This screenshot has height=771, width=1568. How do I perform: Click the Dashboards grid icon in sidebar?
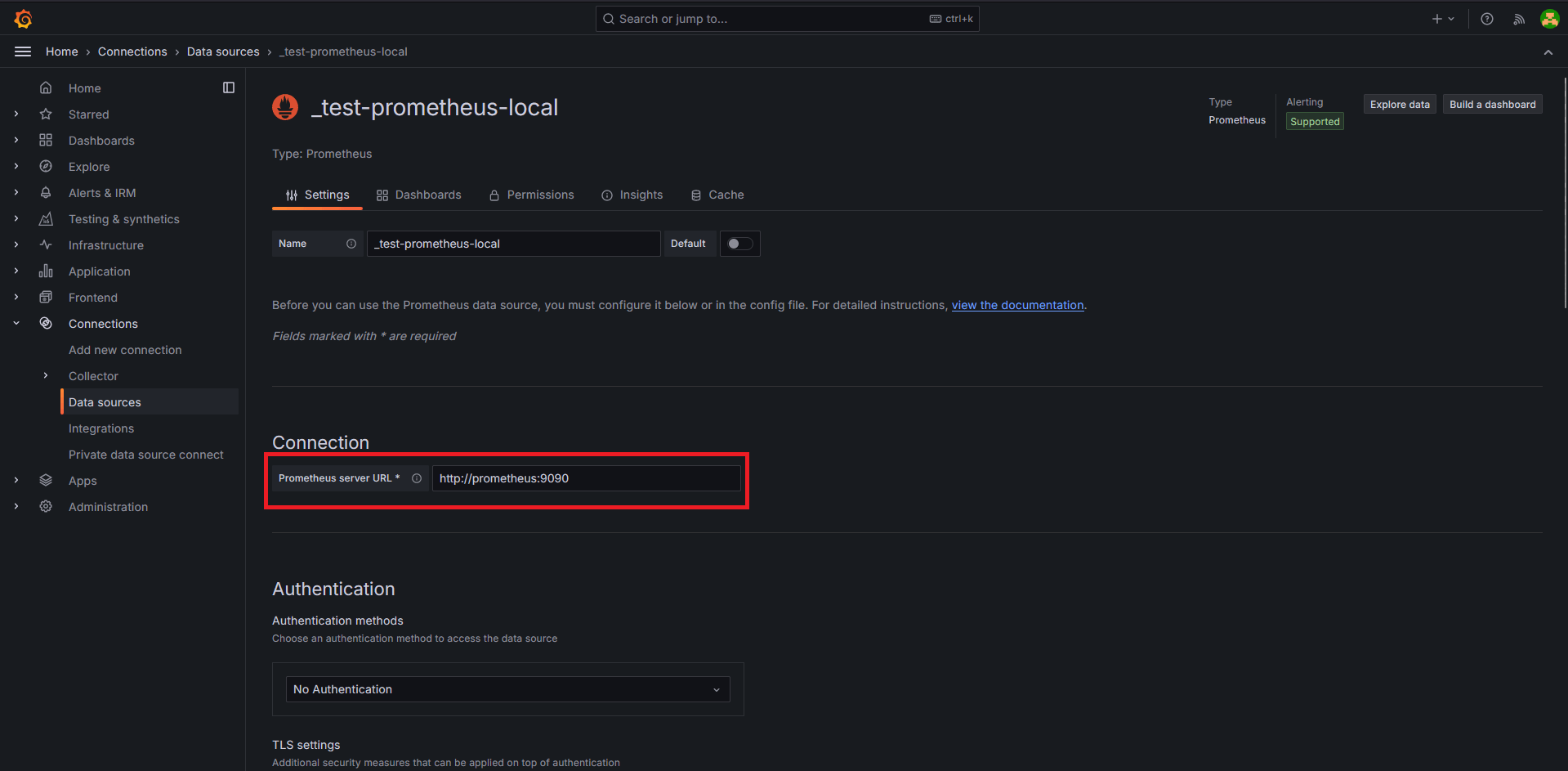[x=46, y=141]
